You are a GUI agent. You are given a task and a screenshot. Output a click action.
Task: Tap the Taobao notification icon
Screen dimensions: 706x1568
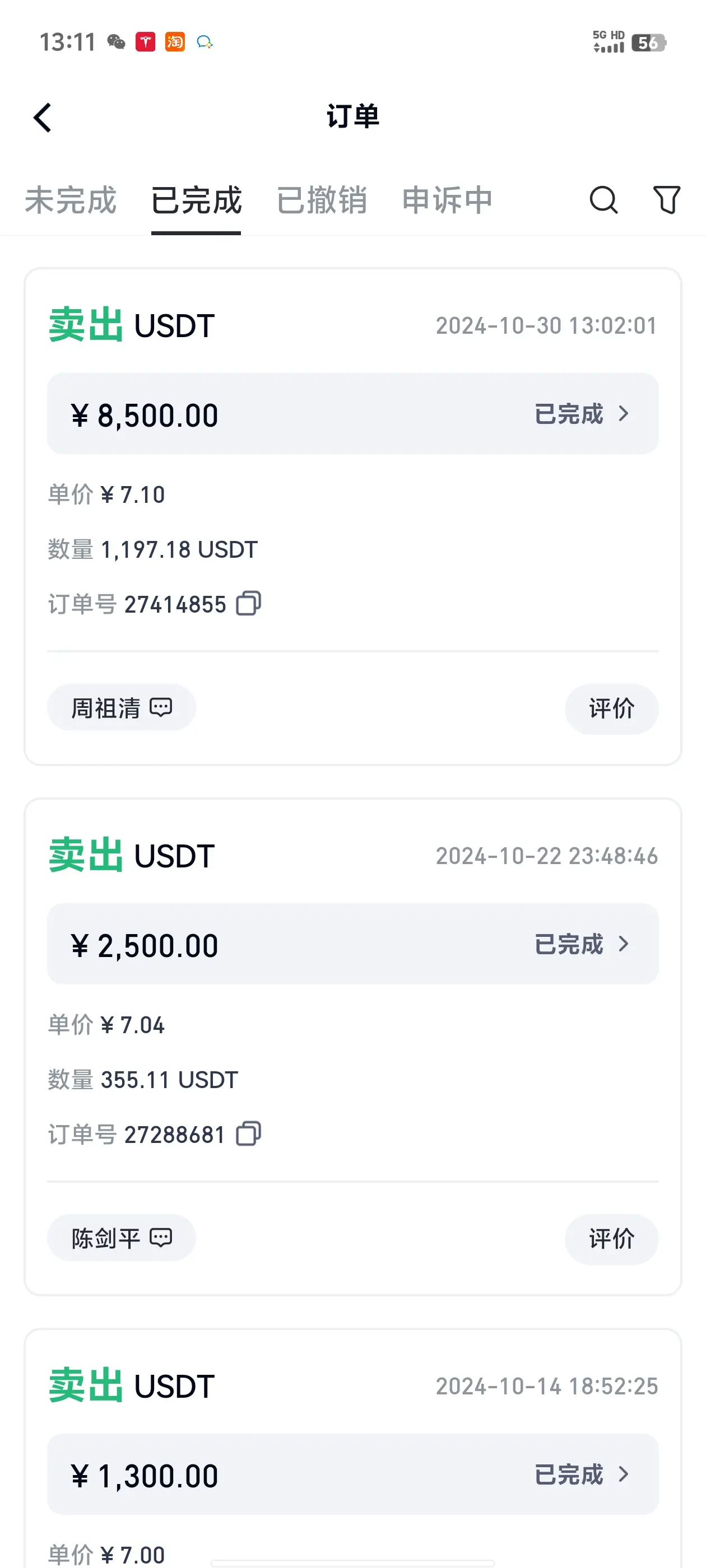[175, 42]
